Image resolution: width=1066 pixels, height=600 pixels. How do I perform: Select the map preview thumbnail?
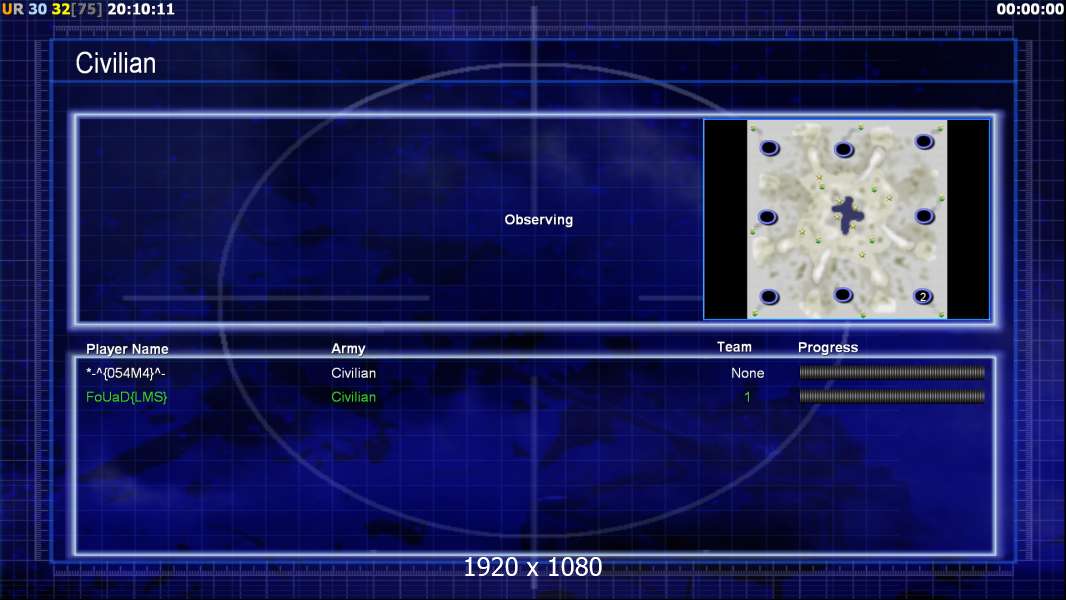tap(846, 219)
